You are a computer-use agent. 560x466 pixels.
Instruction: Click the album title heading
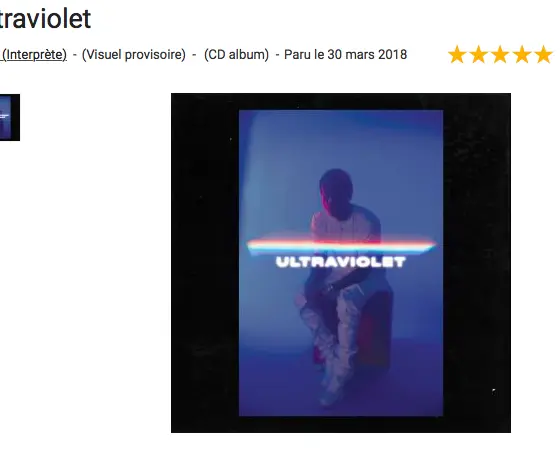[x=45, y=18]
